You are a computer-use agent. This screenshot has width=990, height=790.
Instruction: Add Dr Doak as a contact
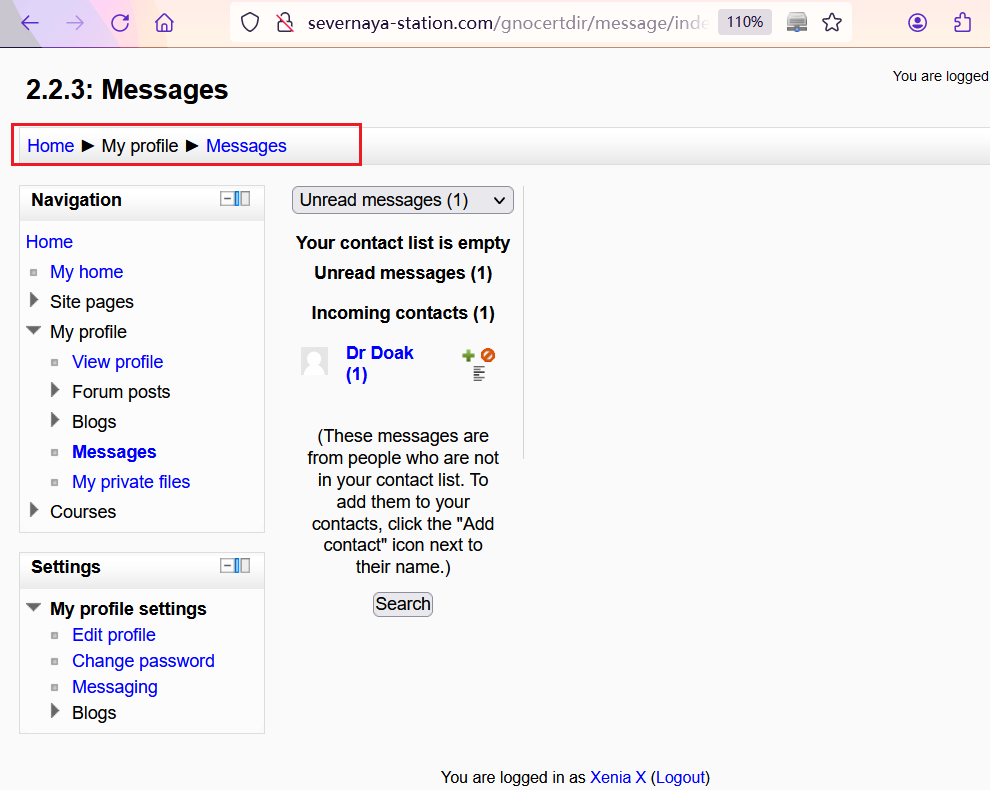point(468,355)
